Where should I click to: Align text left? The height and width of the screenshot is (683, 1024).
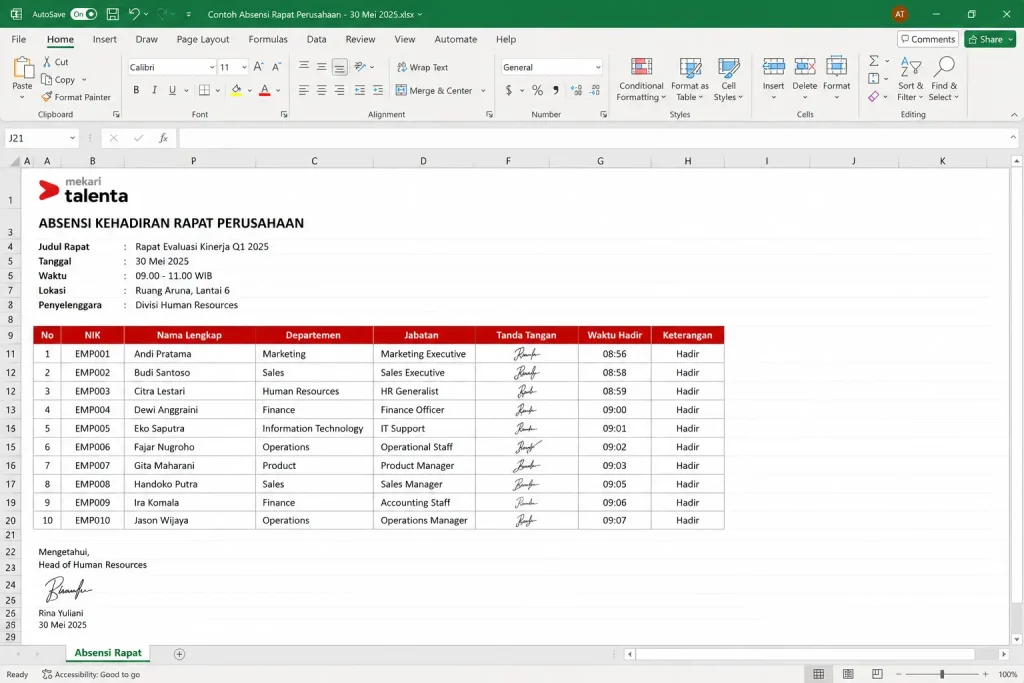[303, 90]
